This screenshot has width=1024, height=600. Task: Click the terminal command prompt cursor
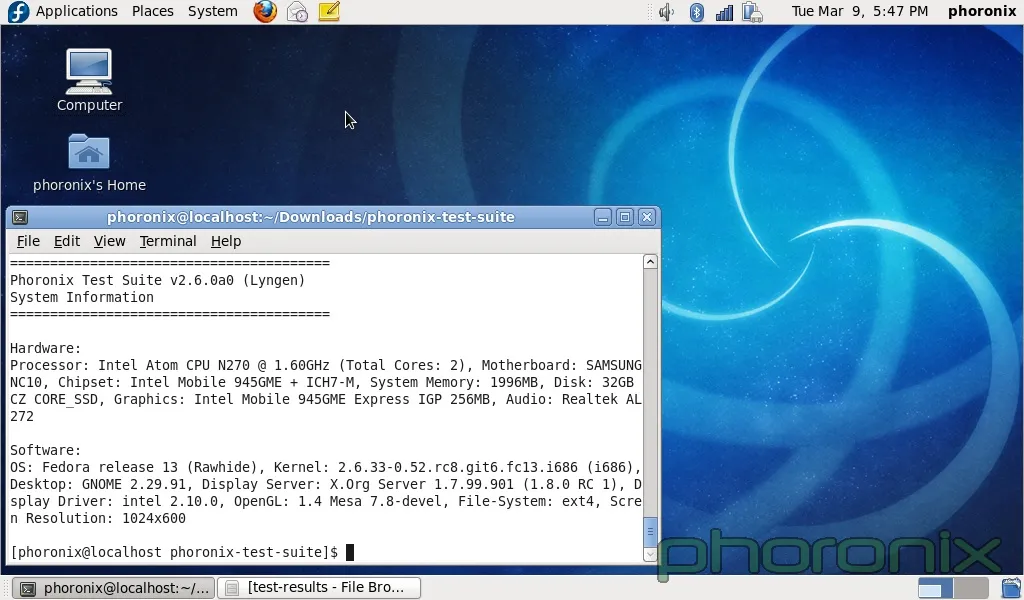point(349,552)
